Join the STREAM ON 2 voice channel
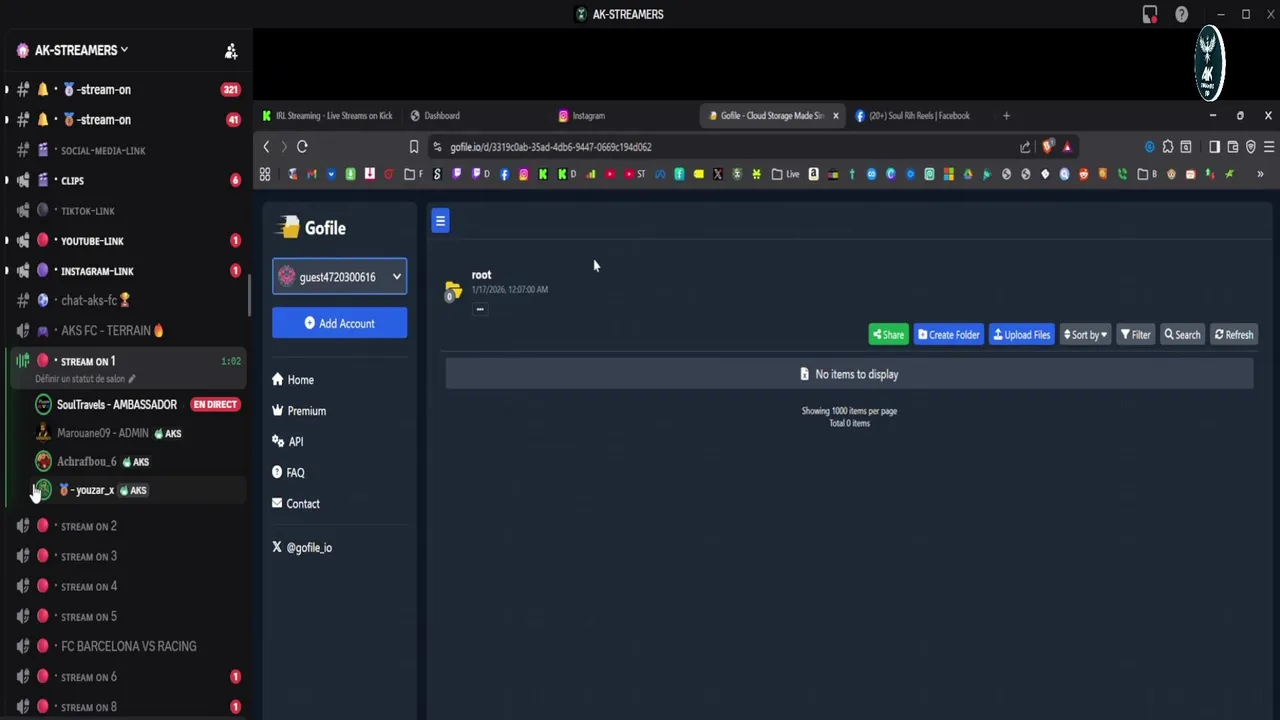The height and width of the screenshot is (720, 1280). [x=126, y=527]
